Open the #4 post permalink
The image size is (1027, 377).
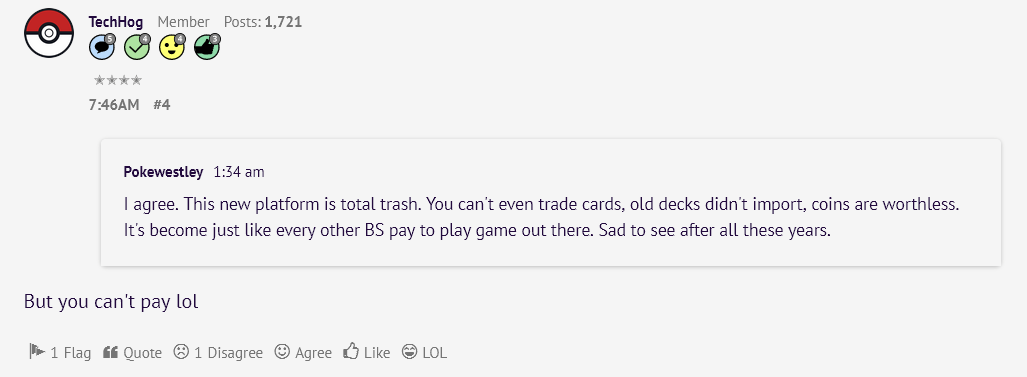pos(162,105)
